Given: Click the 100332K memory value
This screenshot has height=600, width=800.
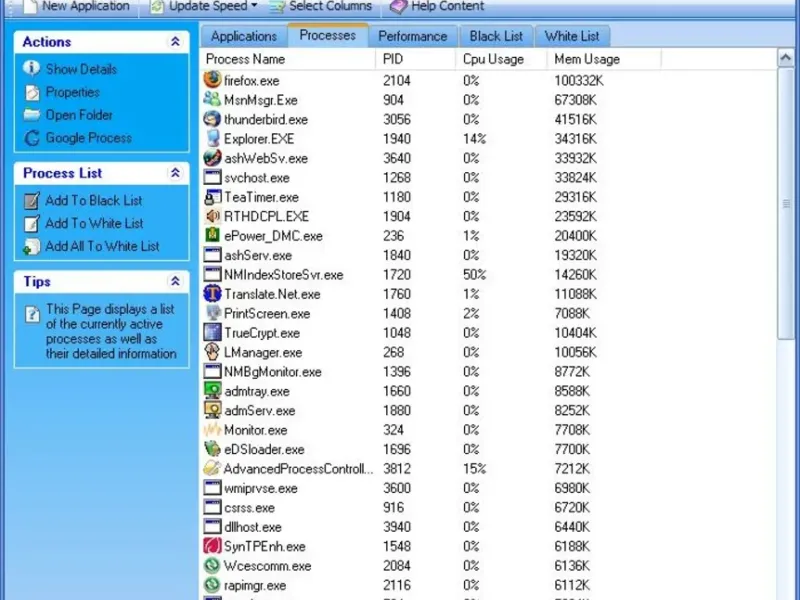Looking at the screenshot, I should [579, 80].
